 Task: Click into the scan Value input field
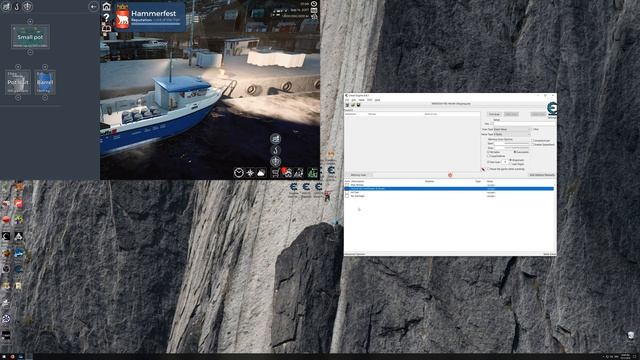(x=524, y=124)
